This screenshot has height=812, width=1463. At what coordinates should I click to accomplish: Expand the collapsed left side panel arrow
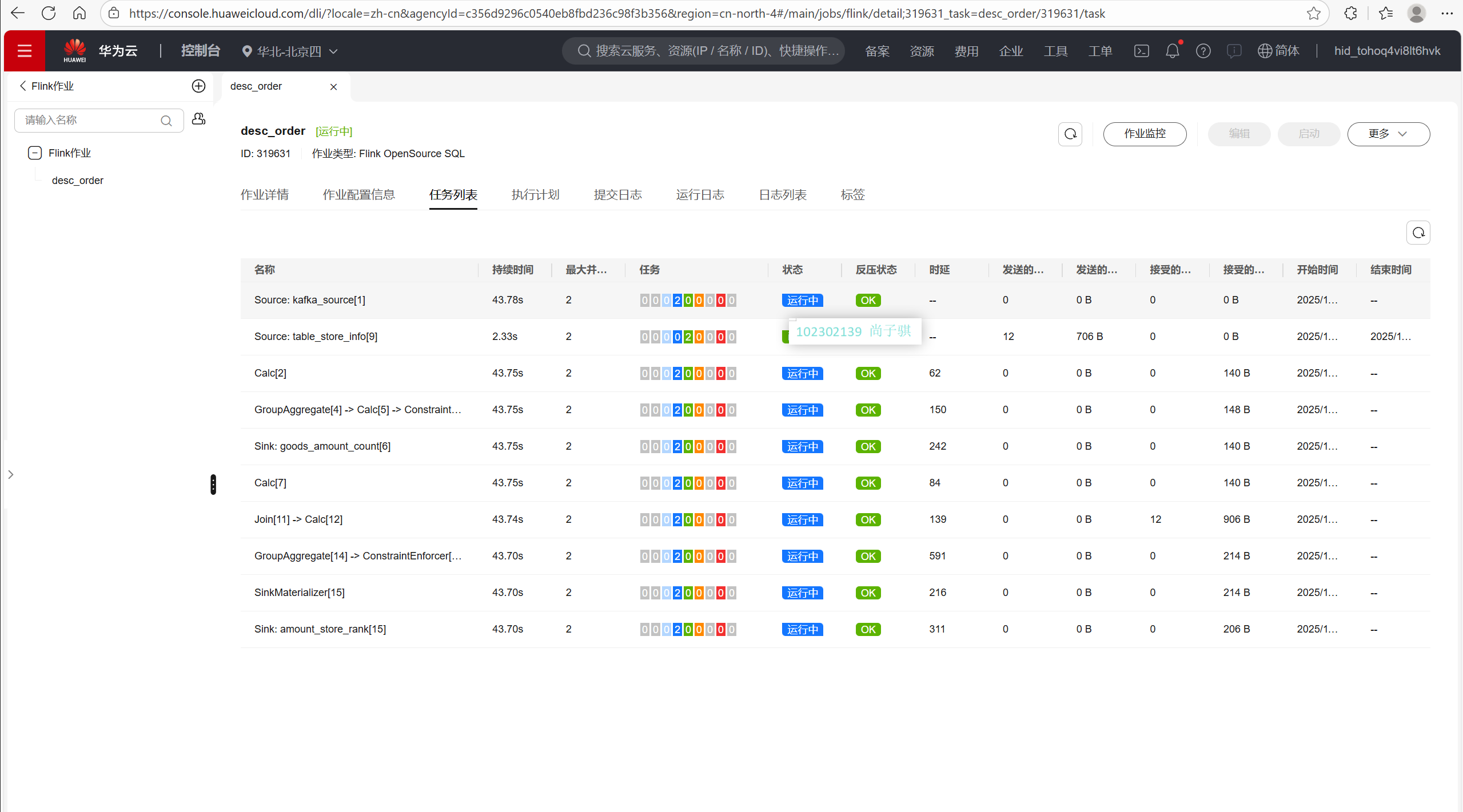pyautogui.click(x=10, y=474)
